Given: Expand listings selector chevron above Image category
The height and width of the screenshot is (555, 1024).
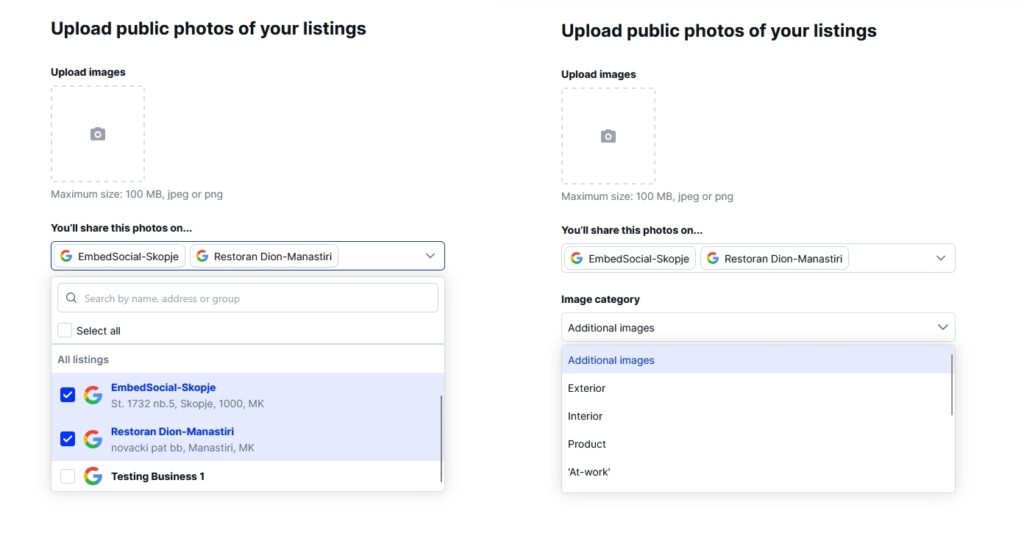Looking at the screenshot, I should point(940,258).
